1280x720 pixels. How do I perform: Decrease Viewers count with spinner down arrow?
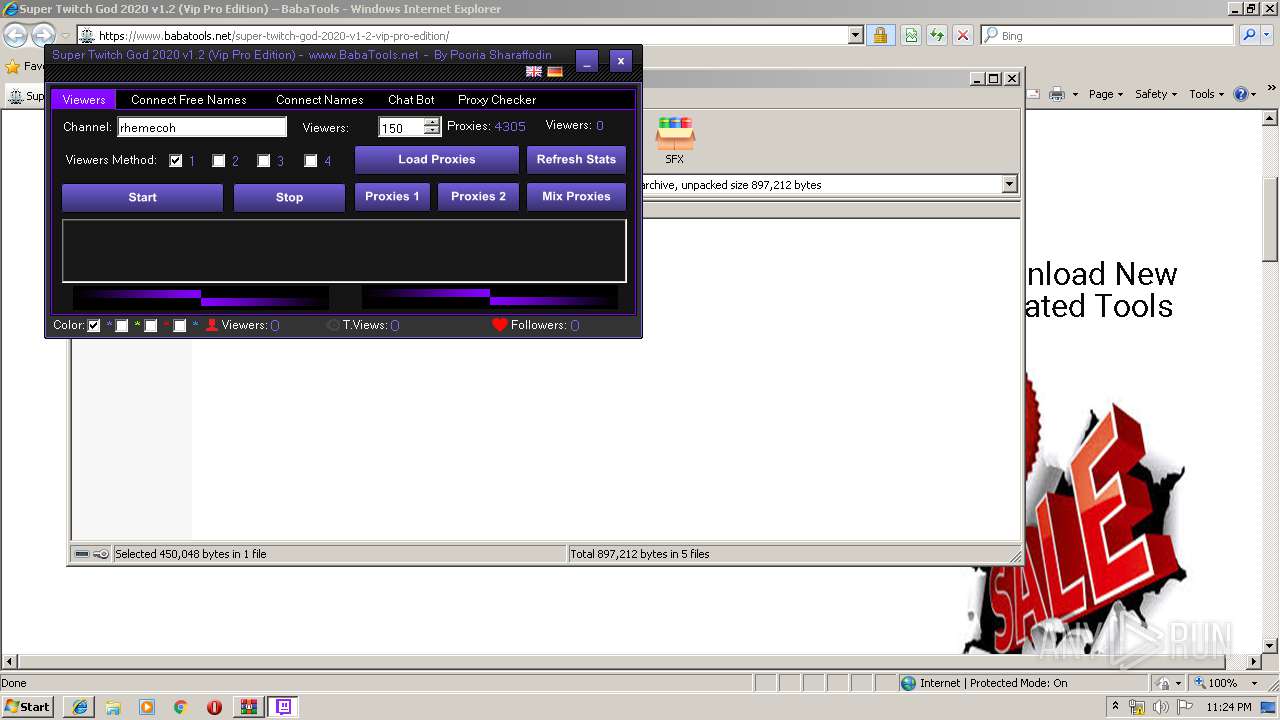432,131
